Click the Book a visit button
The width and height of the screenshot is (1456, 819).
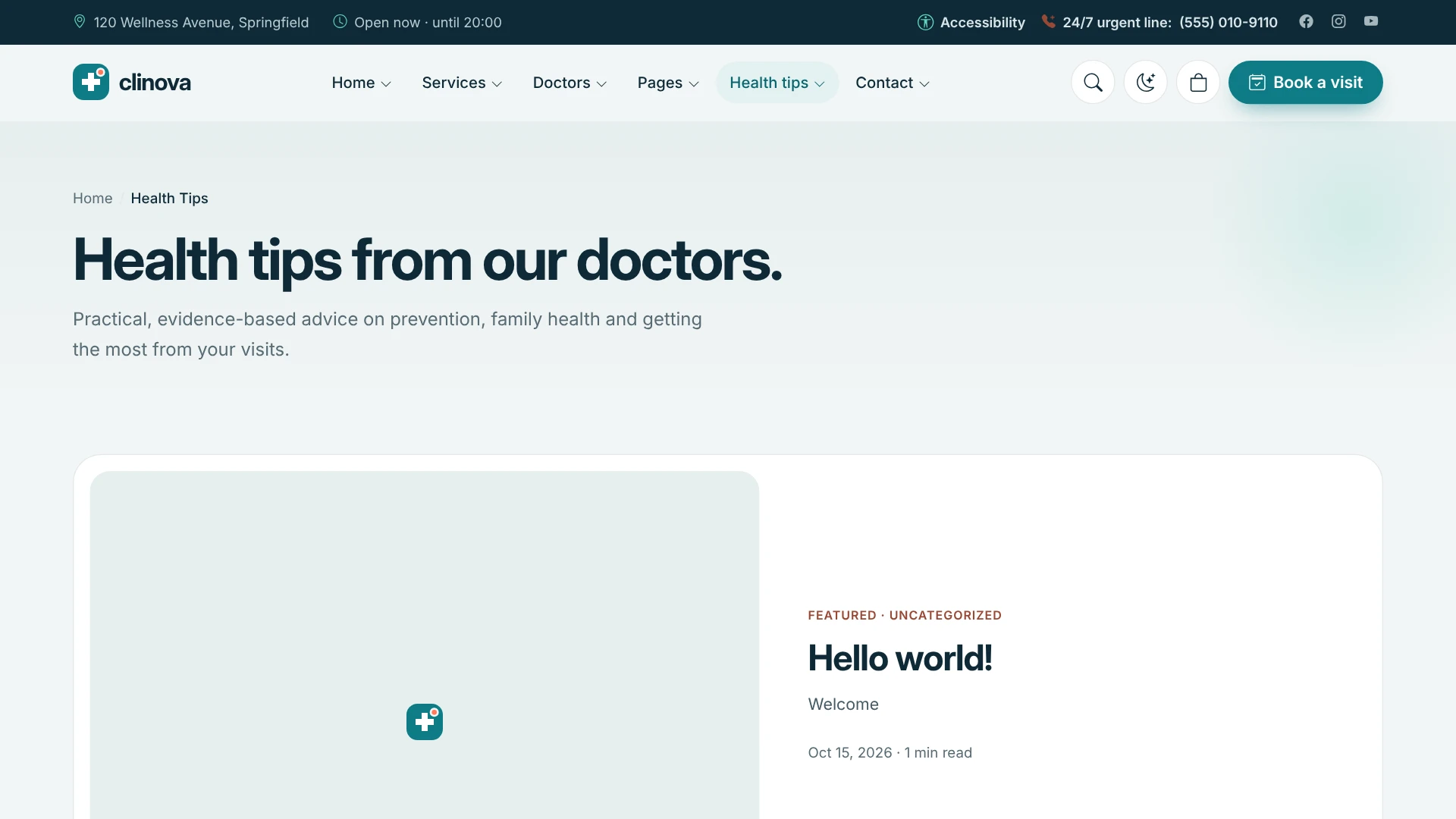1305,82
